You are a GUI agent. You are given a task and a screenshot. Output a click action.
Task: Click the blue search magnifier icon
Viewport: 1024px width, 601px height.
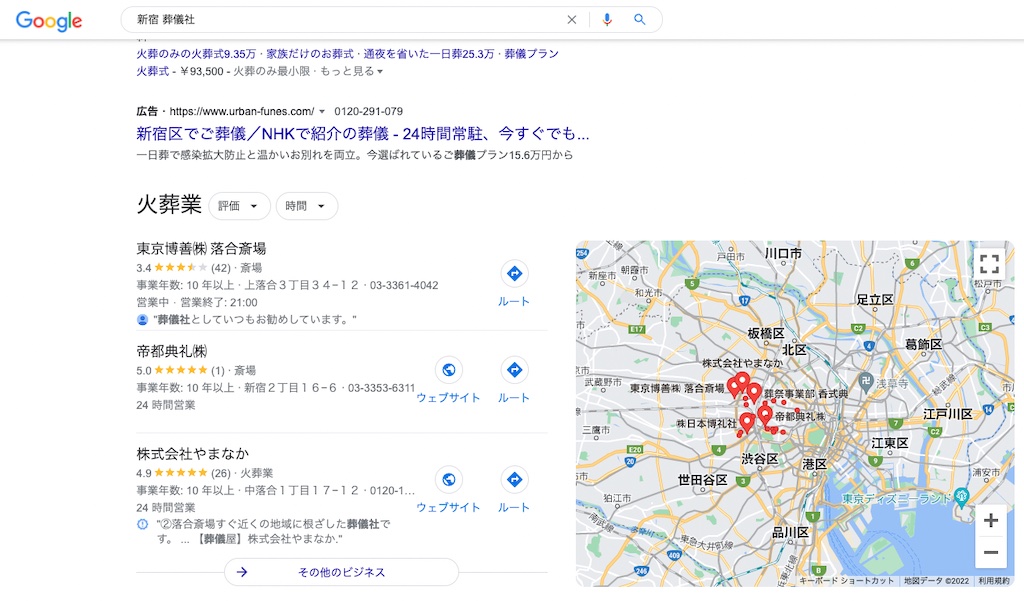(x=640, y=20)
